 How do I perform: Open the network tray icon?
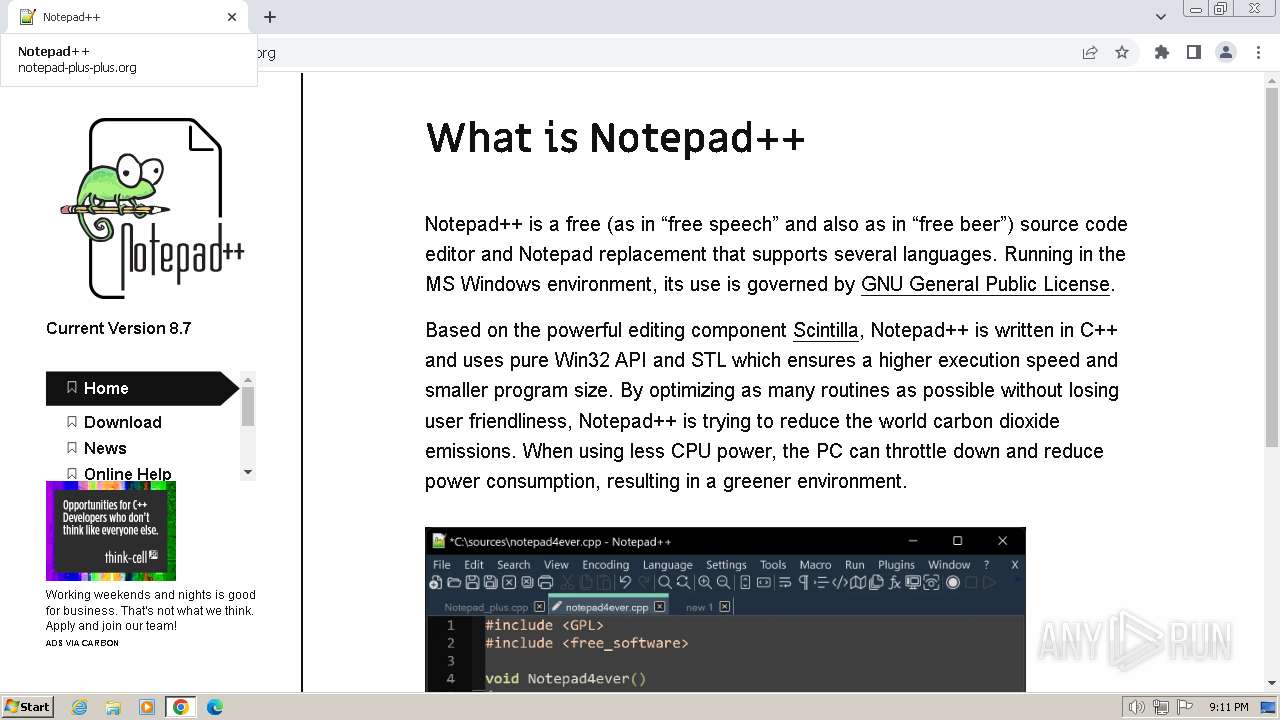click(1160, 707)
